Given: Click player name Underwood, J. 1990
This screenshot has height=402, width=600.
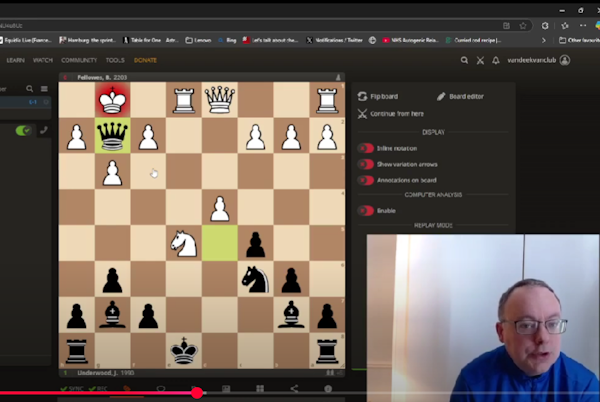Looking at the screenshot, I should (106, 373).
